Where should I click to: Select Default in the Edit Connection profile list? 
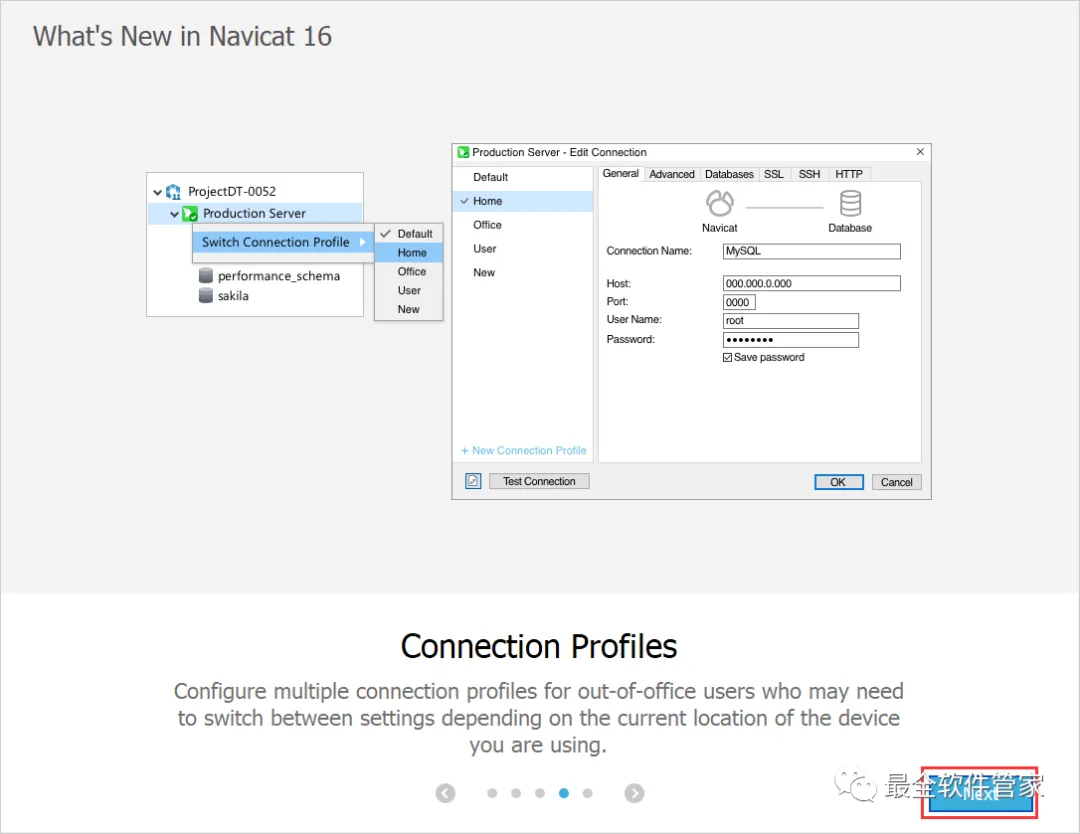(523, 177)
